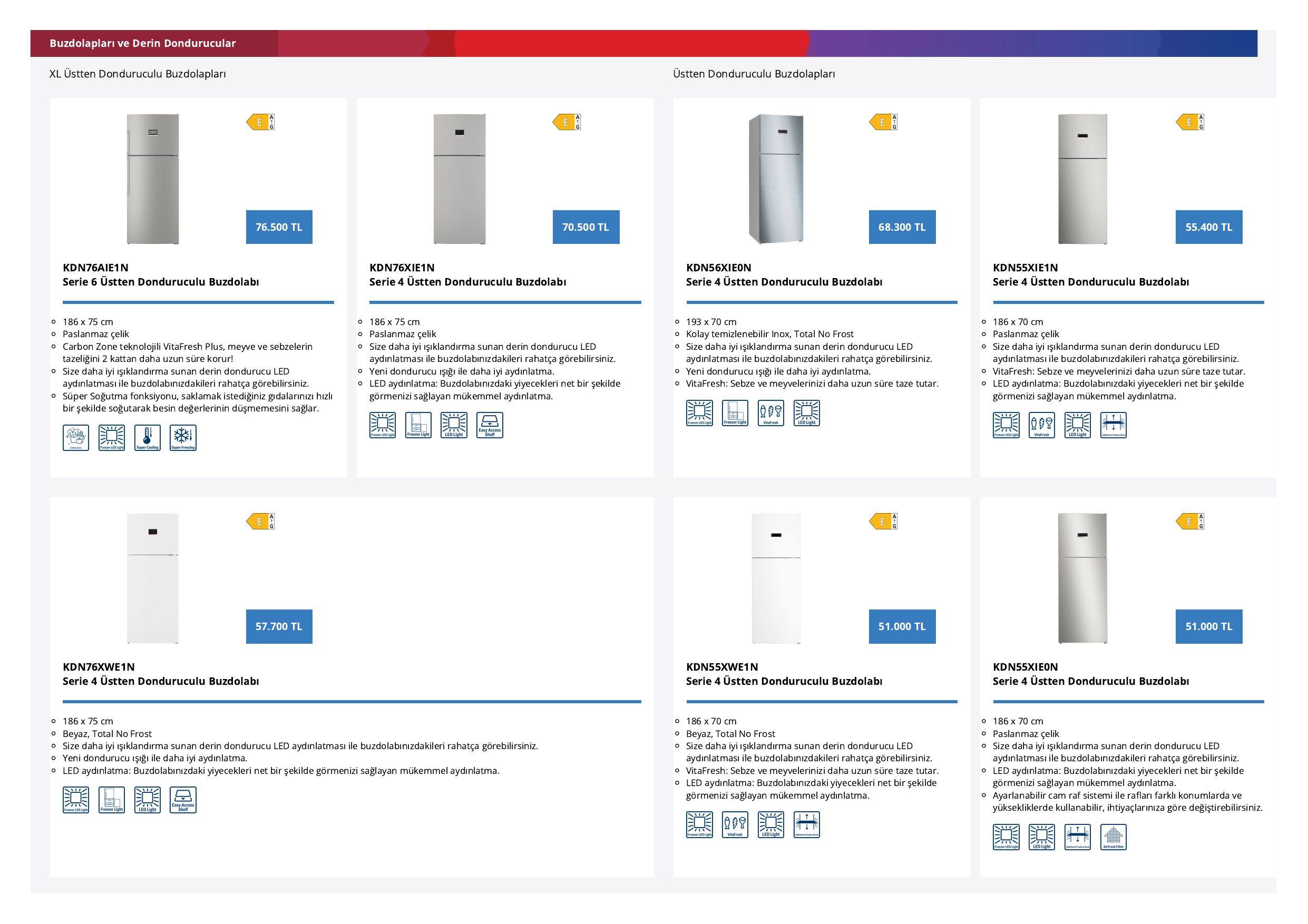Select the Easy Access Shelf icon under KDN76XIE1N
The width and height of the screenshot is (1308, 924).
(490, 425)
